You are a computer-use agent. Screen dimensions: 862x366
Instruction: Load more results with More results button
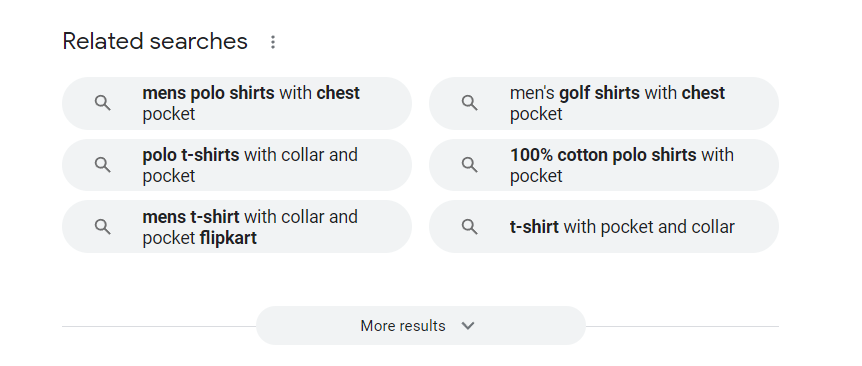421,325
